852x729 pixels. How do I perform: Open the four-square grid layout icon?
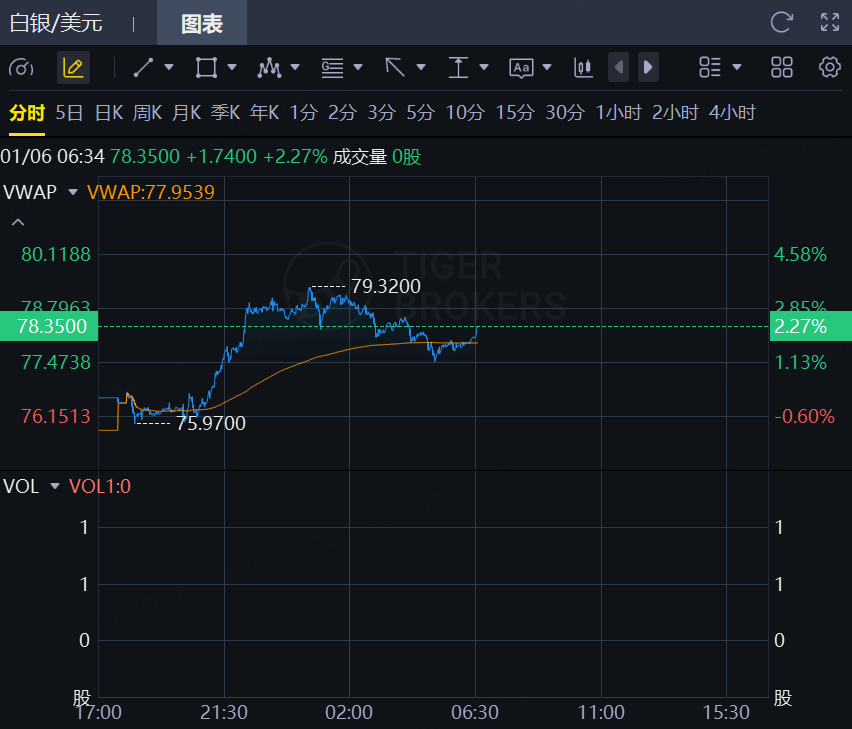tap(782, 67)
